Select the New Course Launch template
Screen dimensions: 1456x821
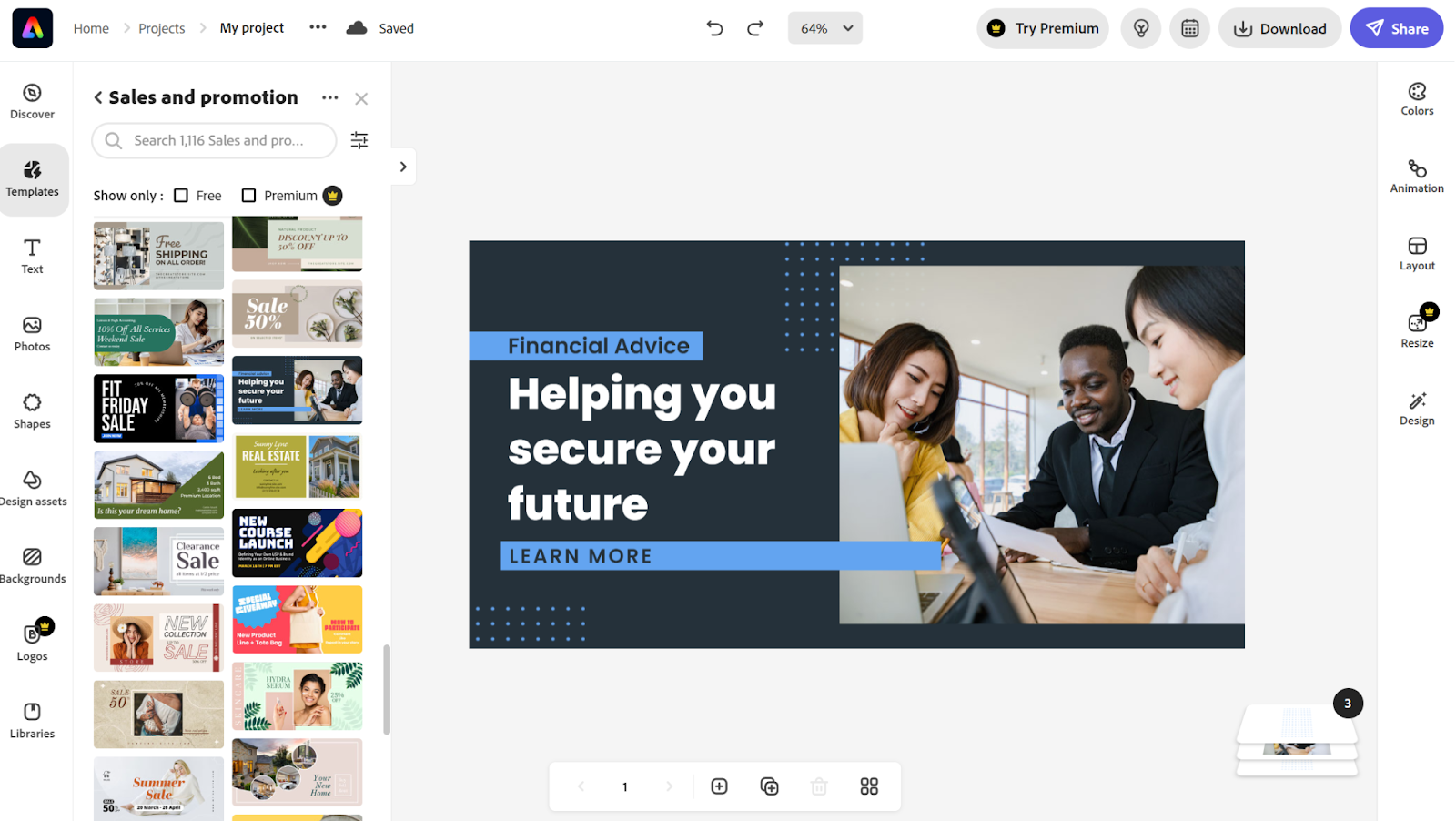[x=298, y=543]
